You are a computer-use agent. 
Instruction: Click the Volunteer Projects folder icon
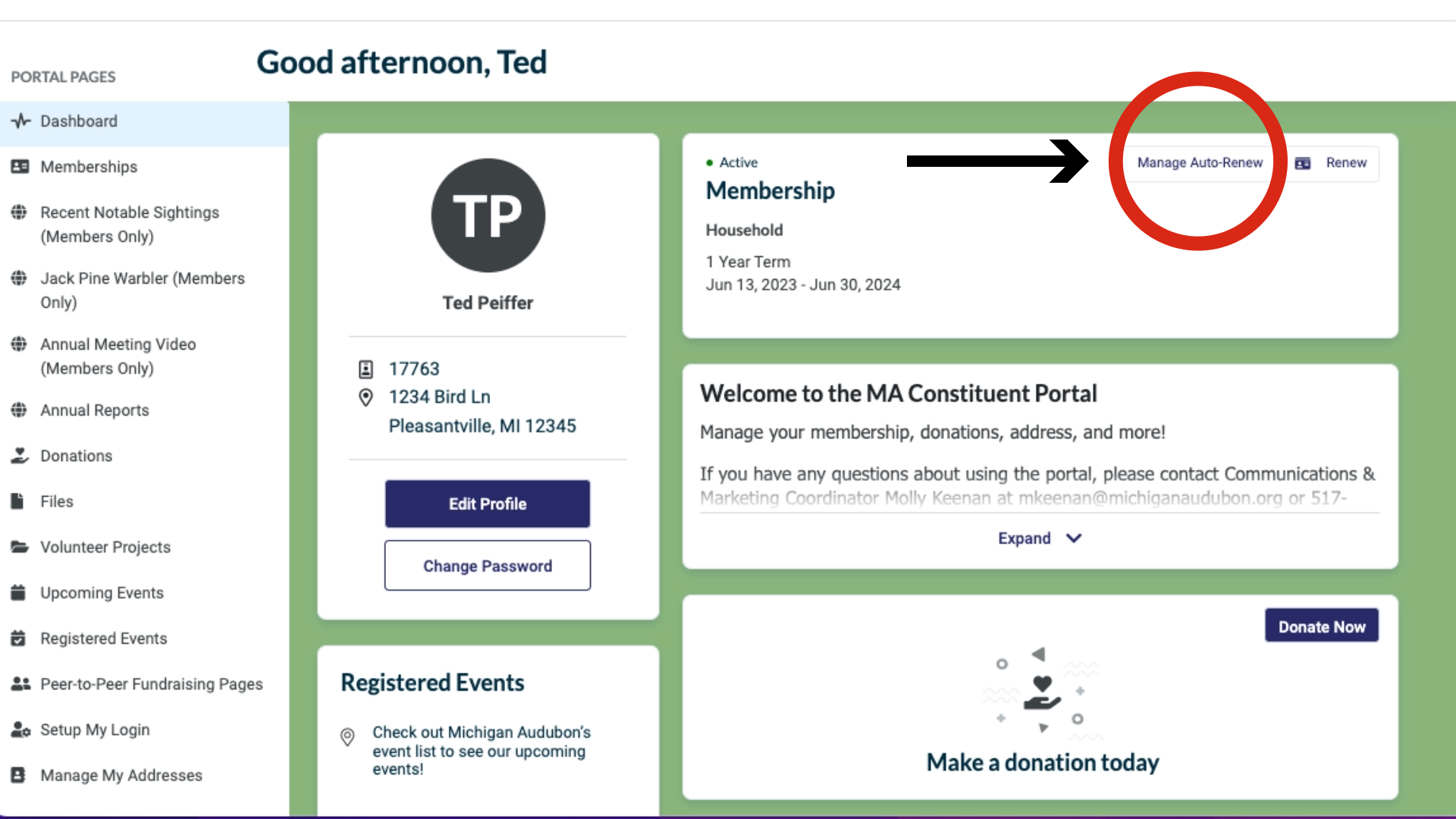pyautogui.click(x=20, y=546)
